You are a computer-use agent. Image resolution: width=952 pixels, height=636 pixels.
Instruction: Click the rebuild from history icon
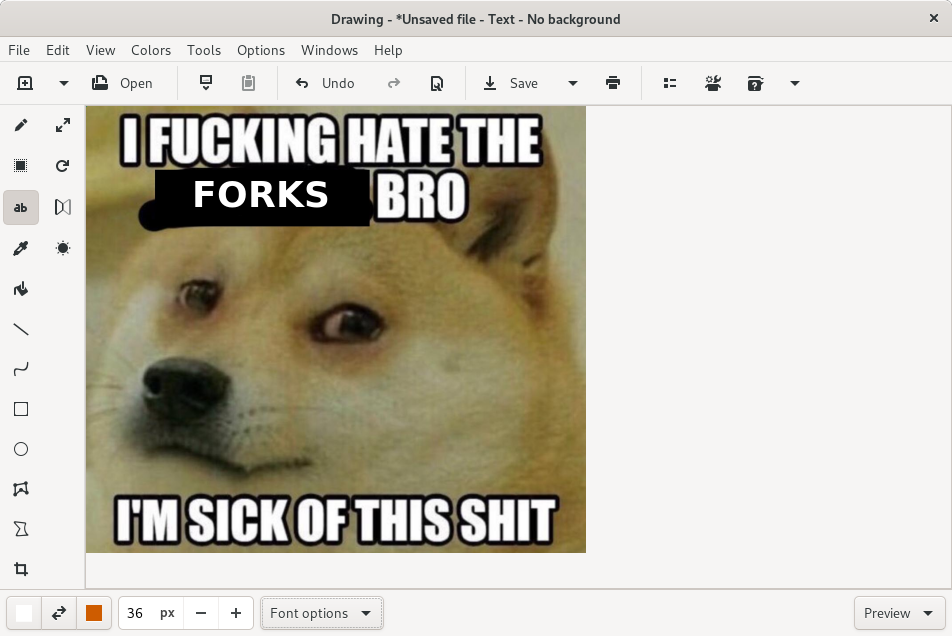coord(437,83)
